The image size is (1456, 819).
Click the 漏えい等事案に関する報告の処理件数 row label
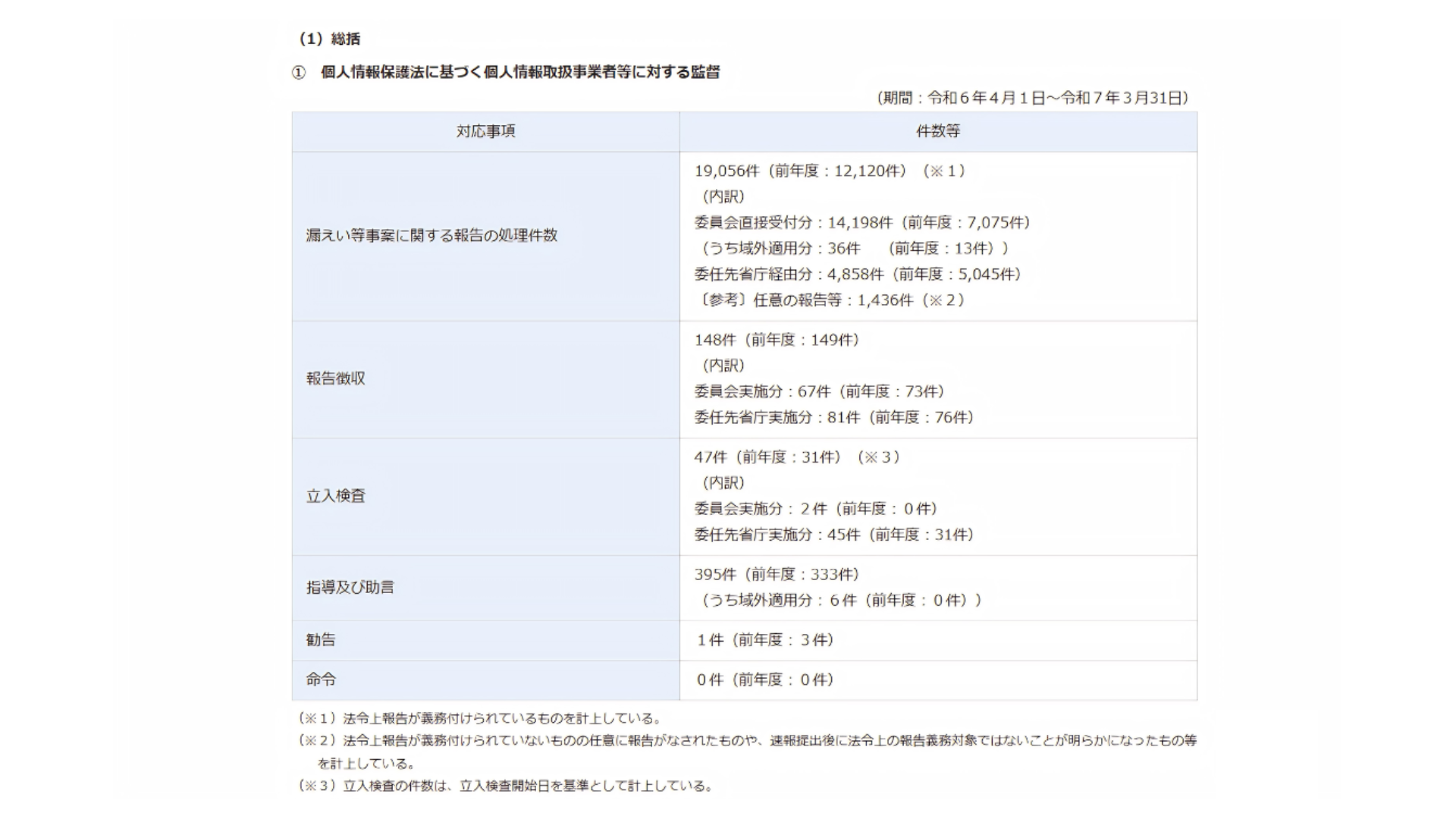431,236
